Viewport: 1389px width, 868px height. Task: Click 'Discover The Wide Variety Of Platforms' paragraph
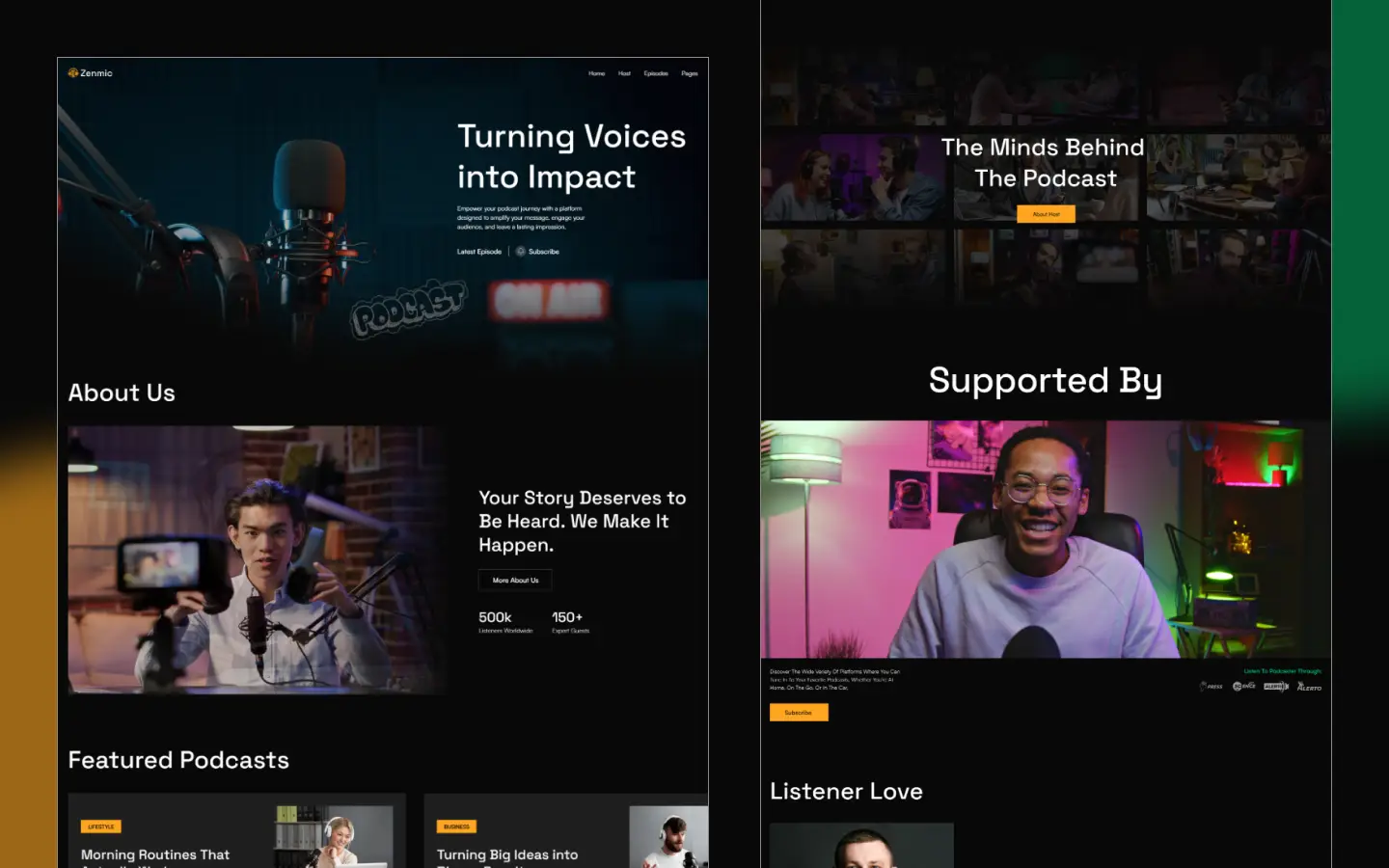tap(834, 679)
